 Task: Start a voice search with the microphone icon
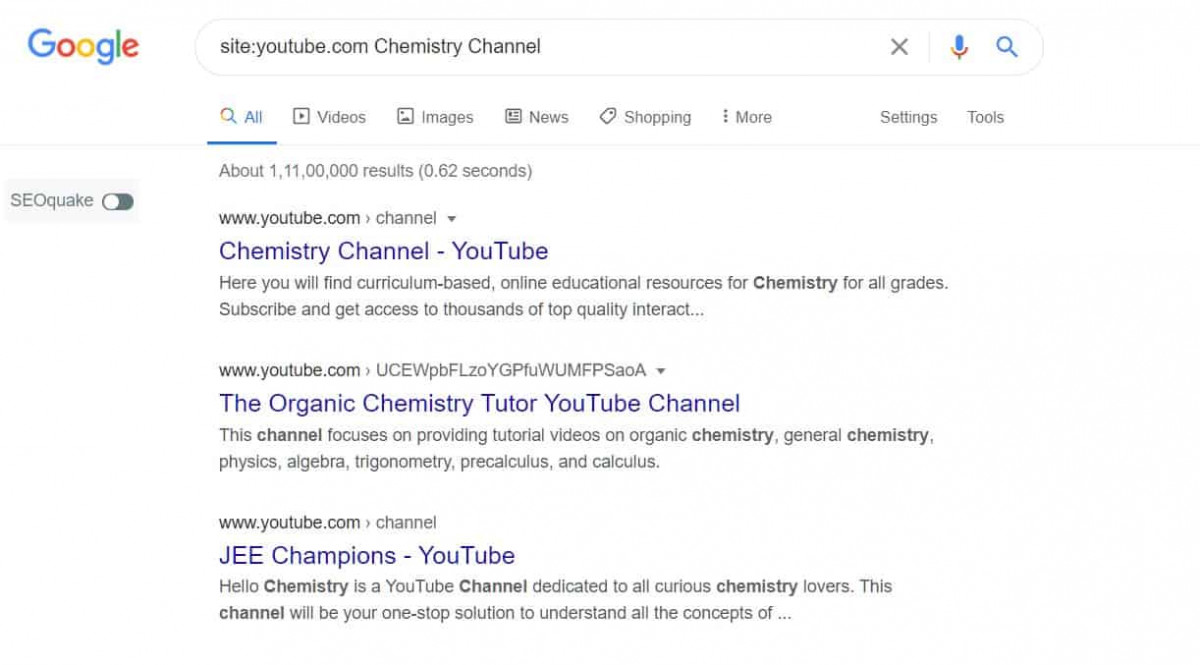click(x=959, y=46)
